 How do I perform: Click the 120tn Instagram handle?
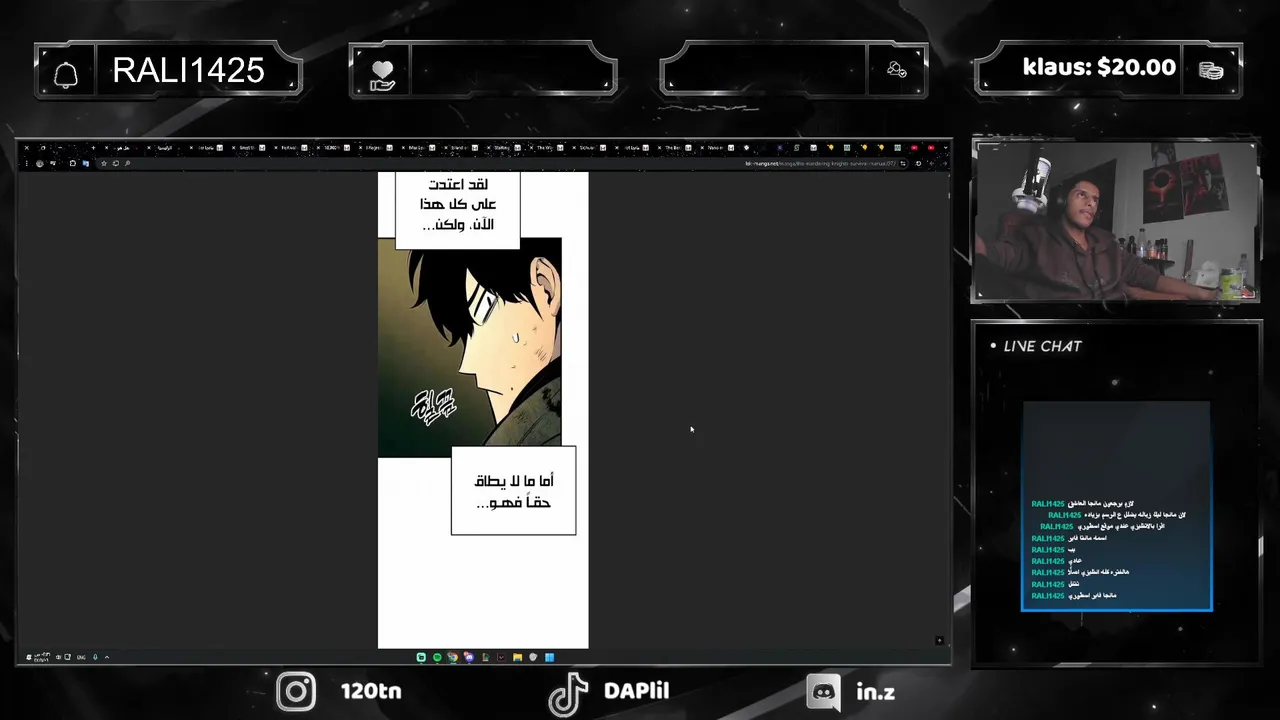pyautogui.click(x=371, y=691)
